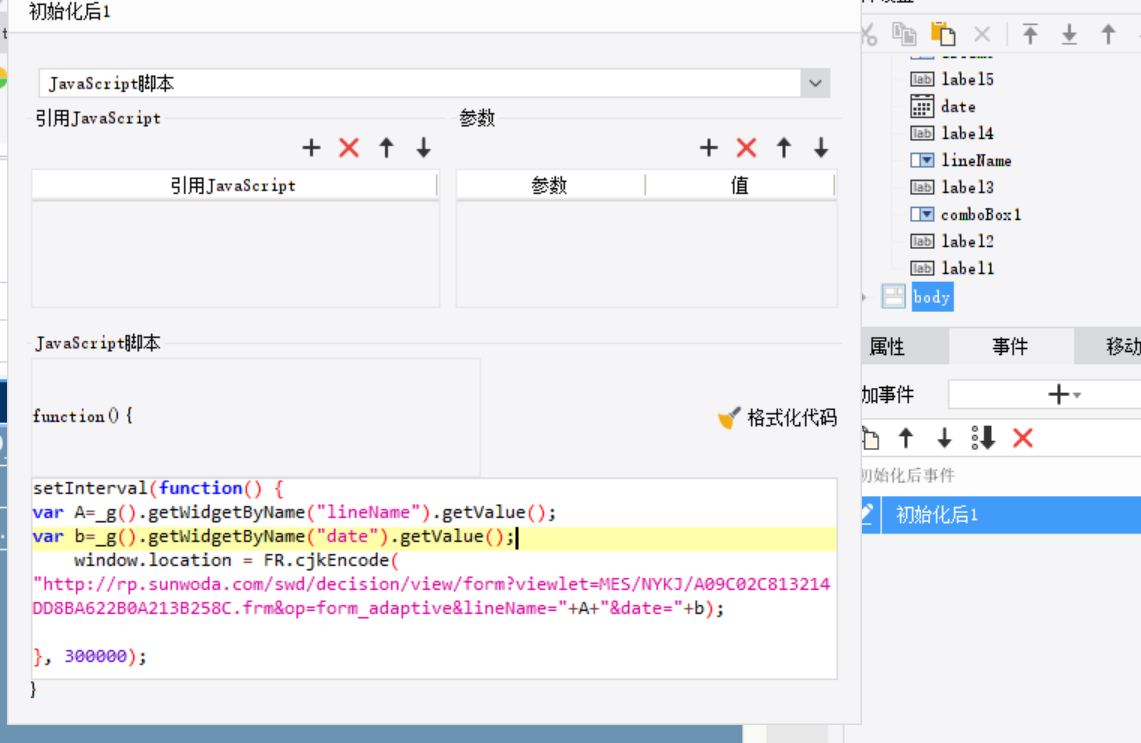Select the date widget in the tree

(958, 107)
